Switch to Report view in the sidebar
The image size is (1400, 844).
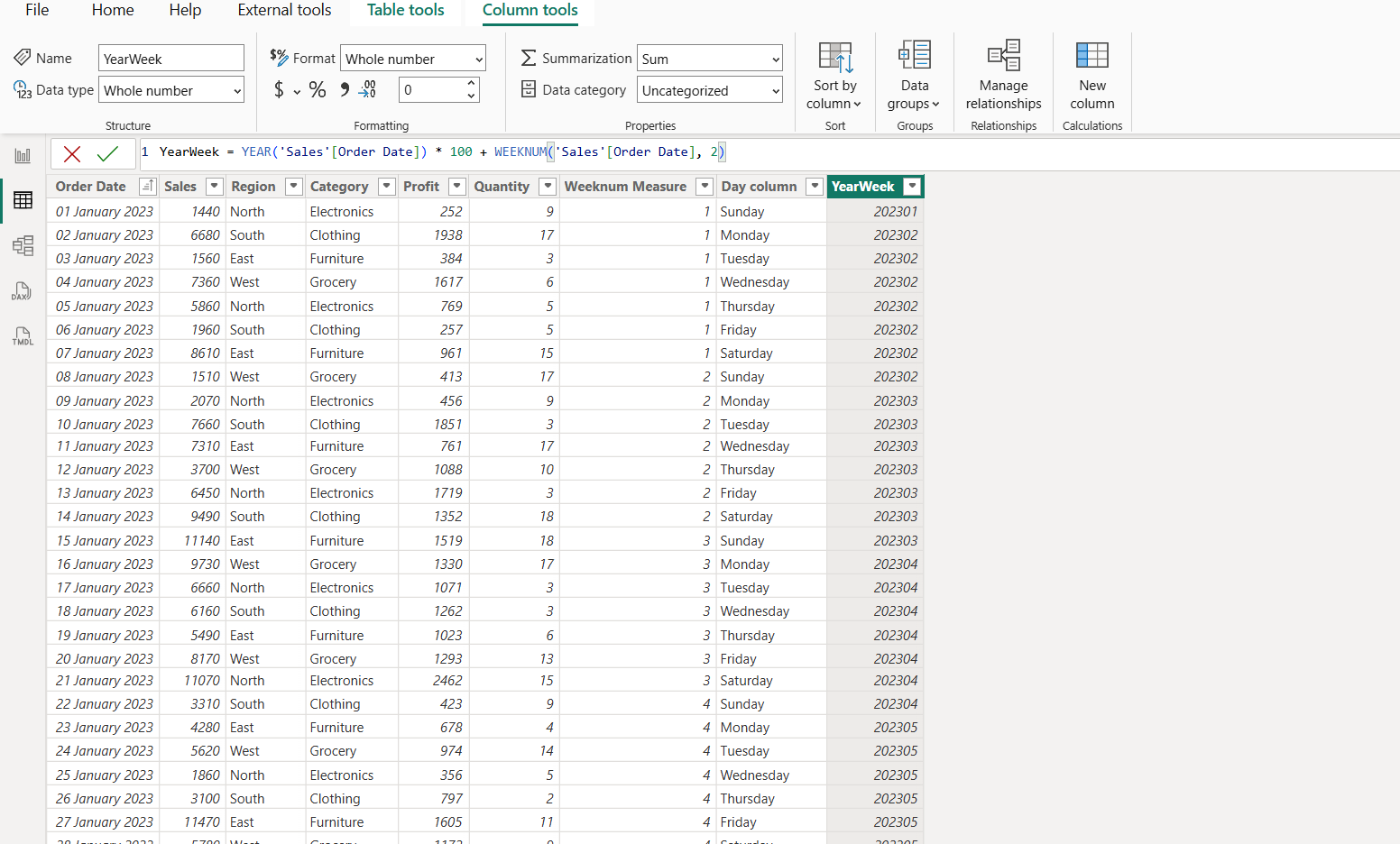[x=23, y=154]
